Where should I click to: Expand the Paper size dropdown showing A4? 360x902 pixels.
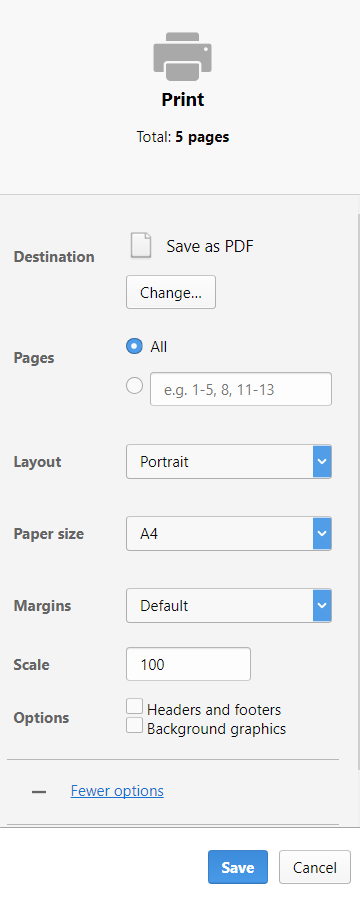[229, 533]
